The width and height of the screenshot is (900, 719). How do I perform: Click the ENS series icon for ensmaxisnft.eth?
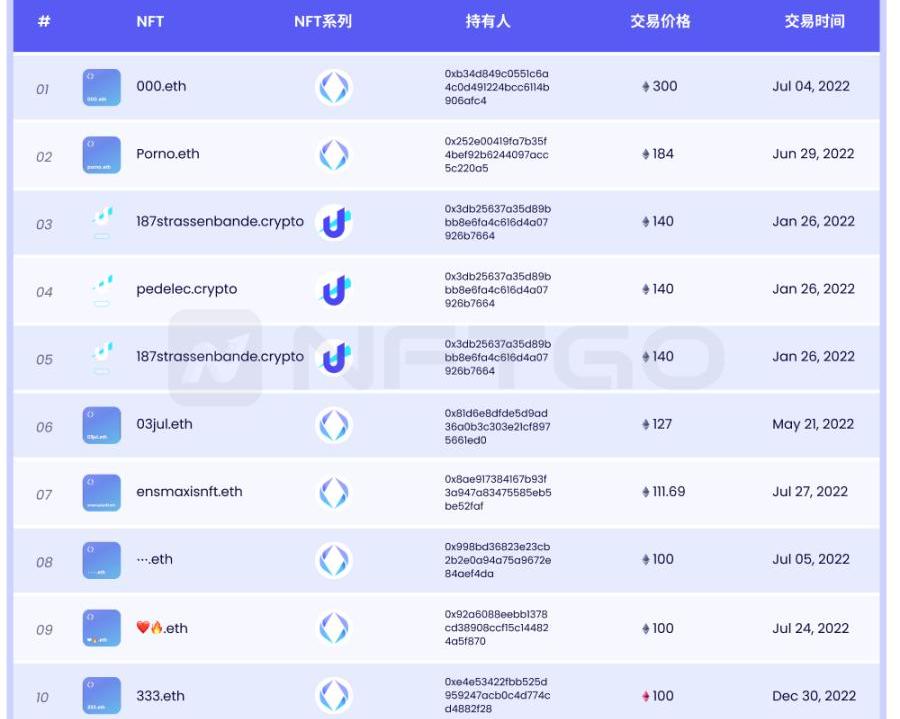334,493
